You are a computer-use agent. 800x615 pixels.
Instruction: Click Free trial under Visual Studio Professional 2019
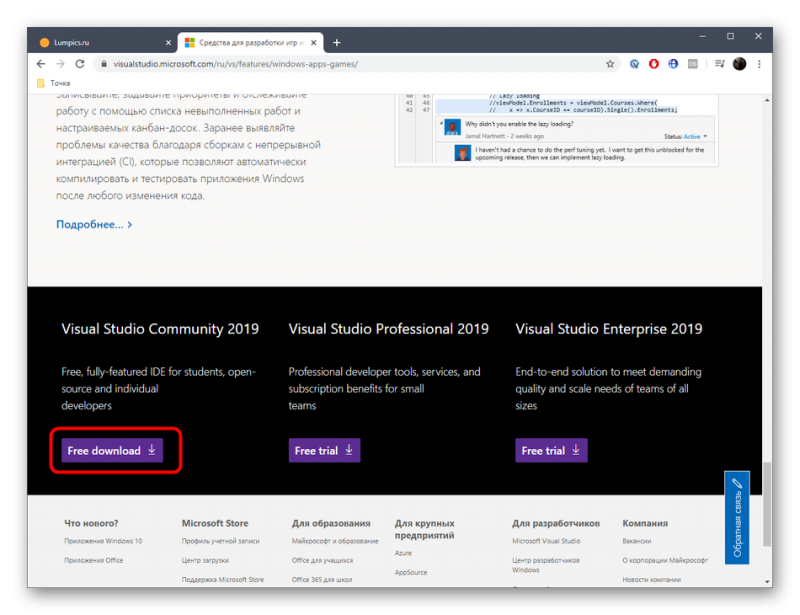click(x=324, y=451)
